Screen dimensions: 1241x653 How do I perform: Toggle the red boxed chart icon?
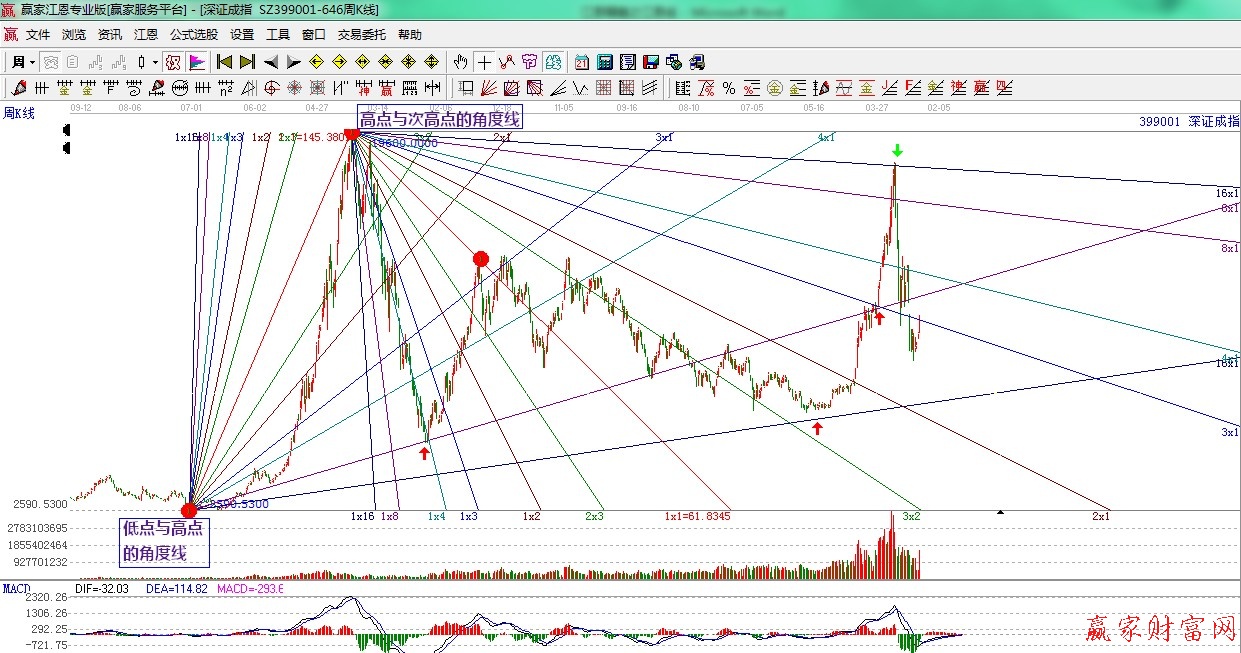[x=173, y=62]
